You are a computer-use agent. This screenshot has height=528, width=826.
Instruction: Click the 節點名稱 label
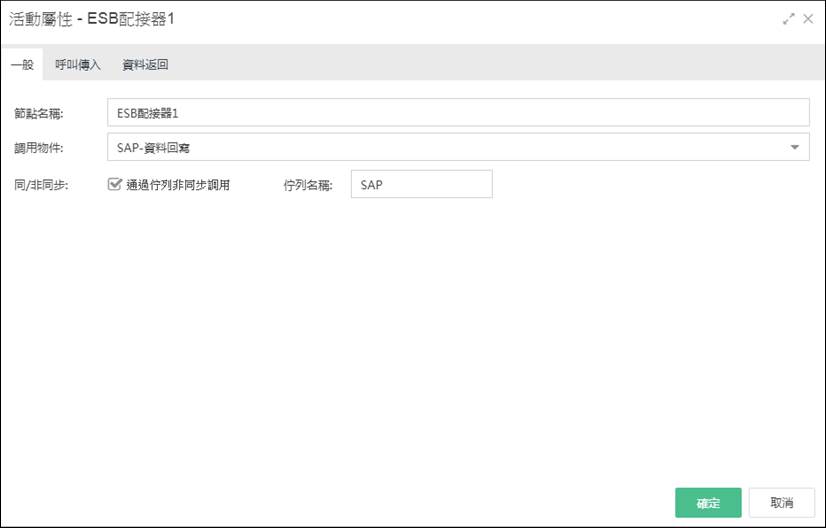pos(38,113)
